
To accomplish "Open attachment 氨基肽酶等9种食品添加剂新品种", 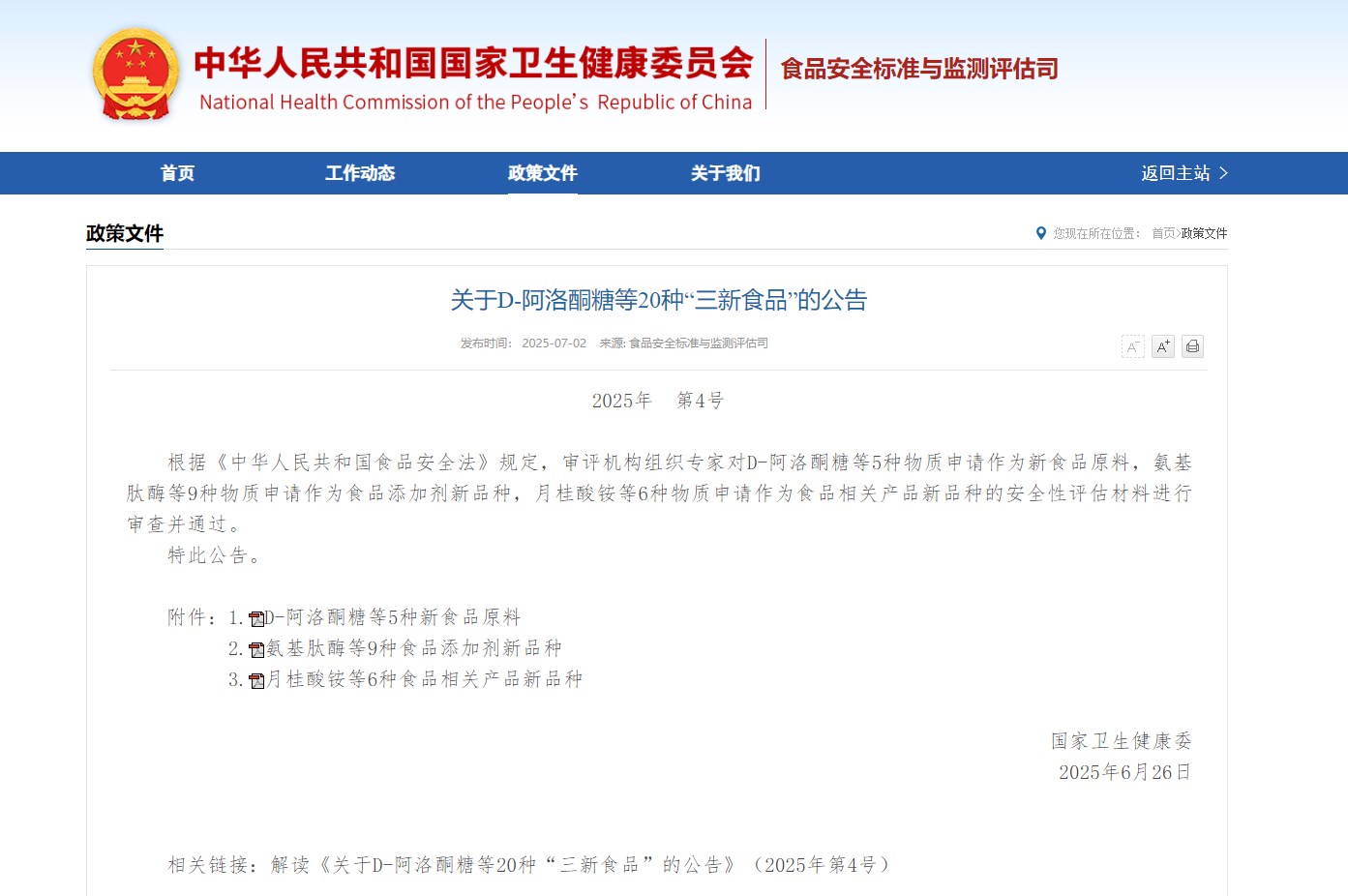I will pos(414,648).
